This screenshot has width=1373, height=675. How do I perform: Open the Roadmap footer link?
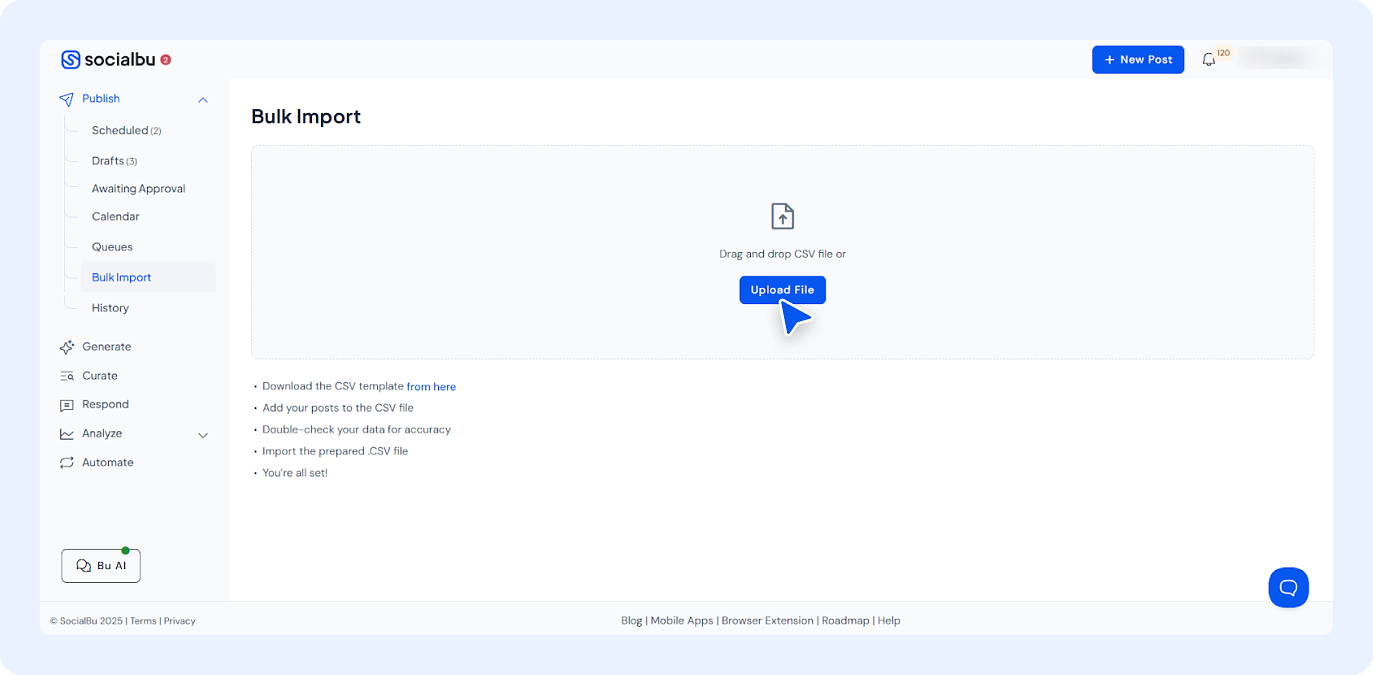[845, 621]
